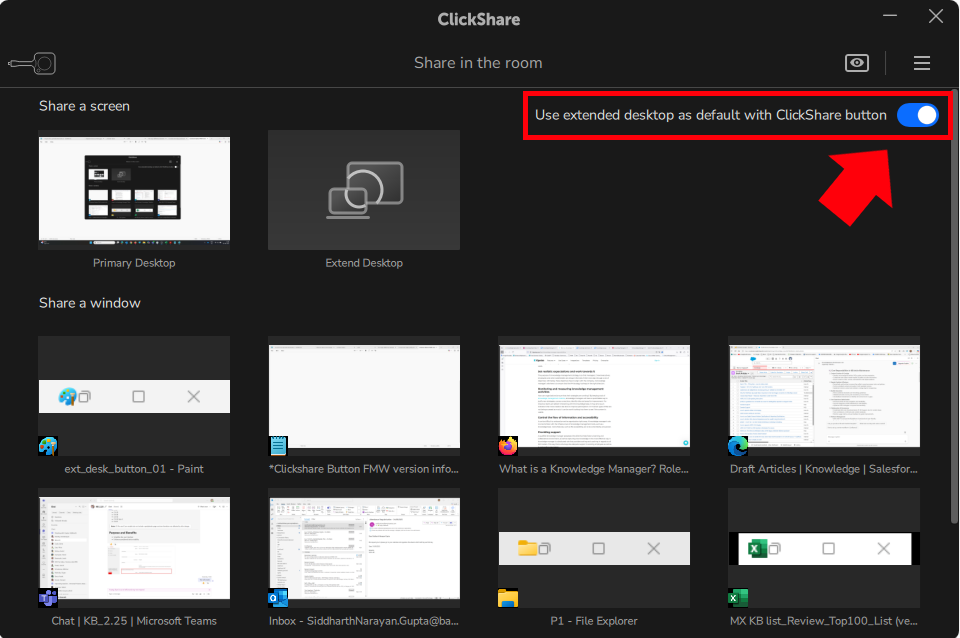
Task: Click the vertical scrollbar on right
Action: coord(954,300)
